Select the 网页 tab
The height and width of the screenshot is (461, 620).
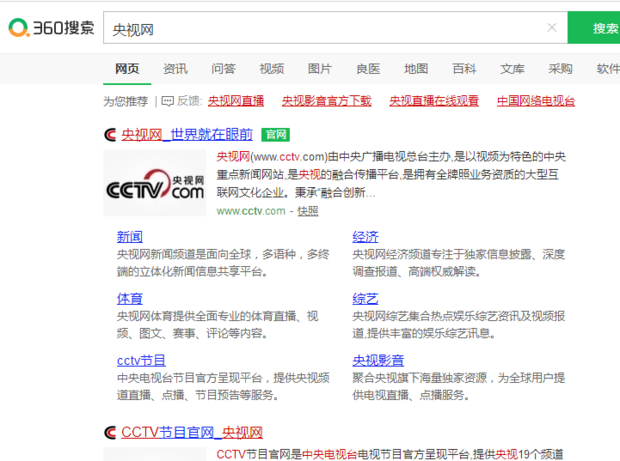tap(127, 69)
